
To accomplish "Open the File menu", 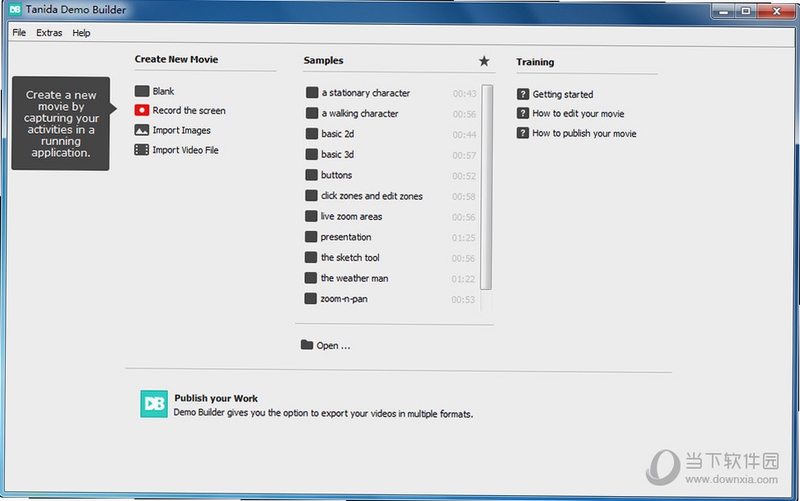I will coord(19,33).
